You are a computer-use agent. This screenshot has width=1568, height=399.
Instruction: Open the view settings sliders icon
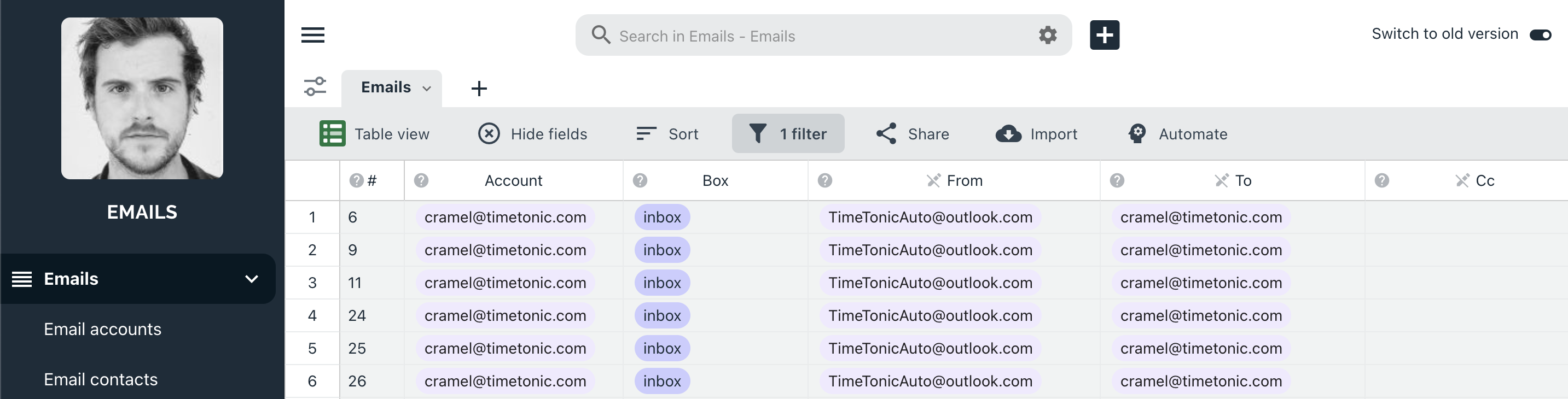click(x=315, y=87)
